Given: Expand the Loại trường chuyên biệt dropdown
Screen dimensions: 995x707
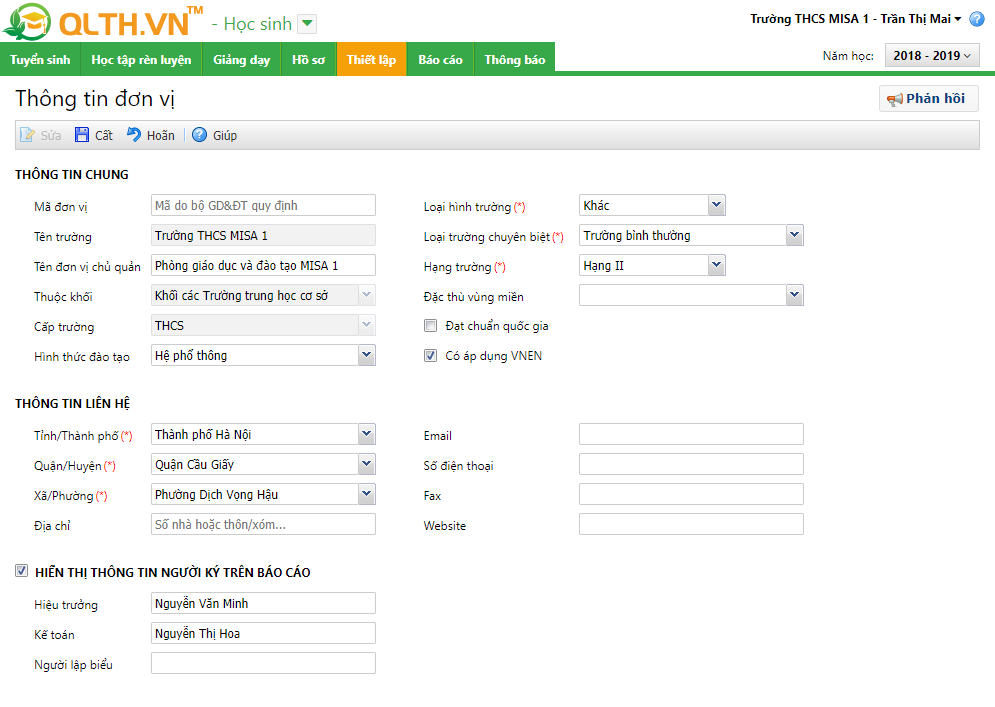Looking at the screenshot, I should coord(794,235).
